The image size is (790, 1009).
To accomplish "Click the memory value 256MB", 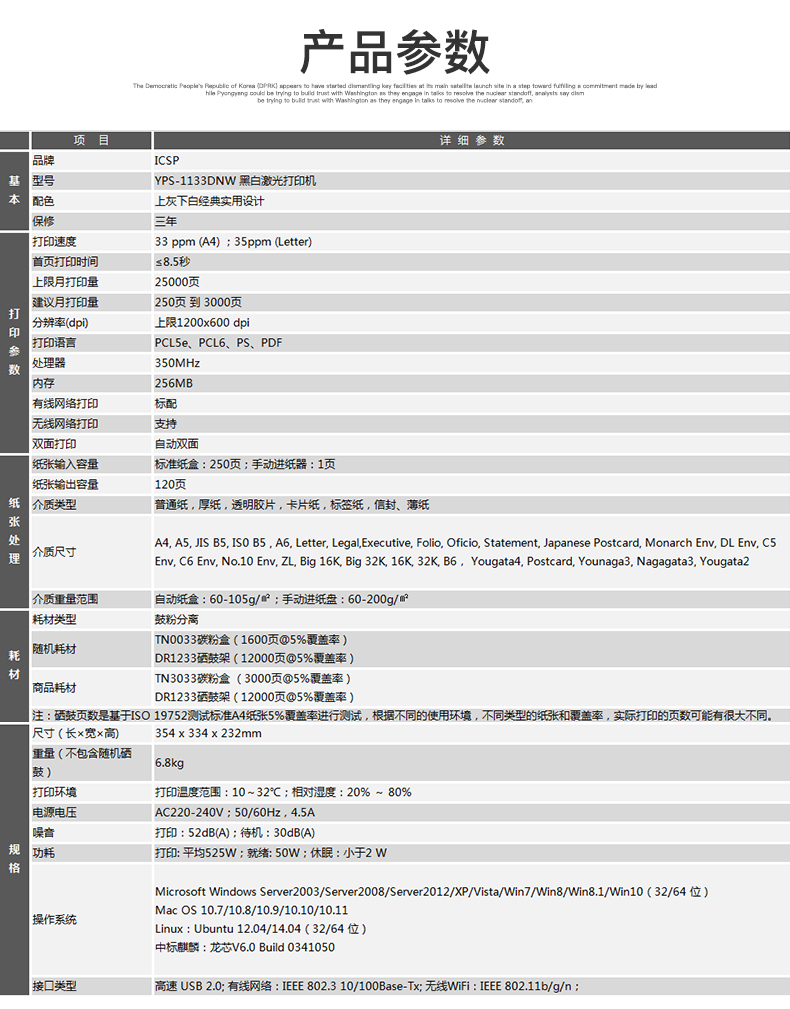I will pos(174,384).
